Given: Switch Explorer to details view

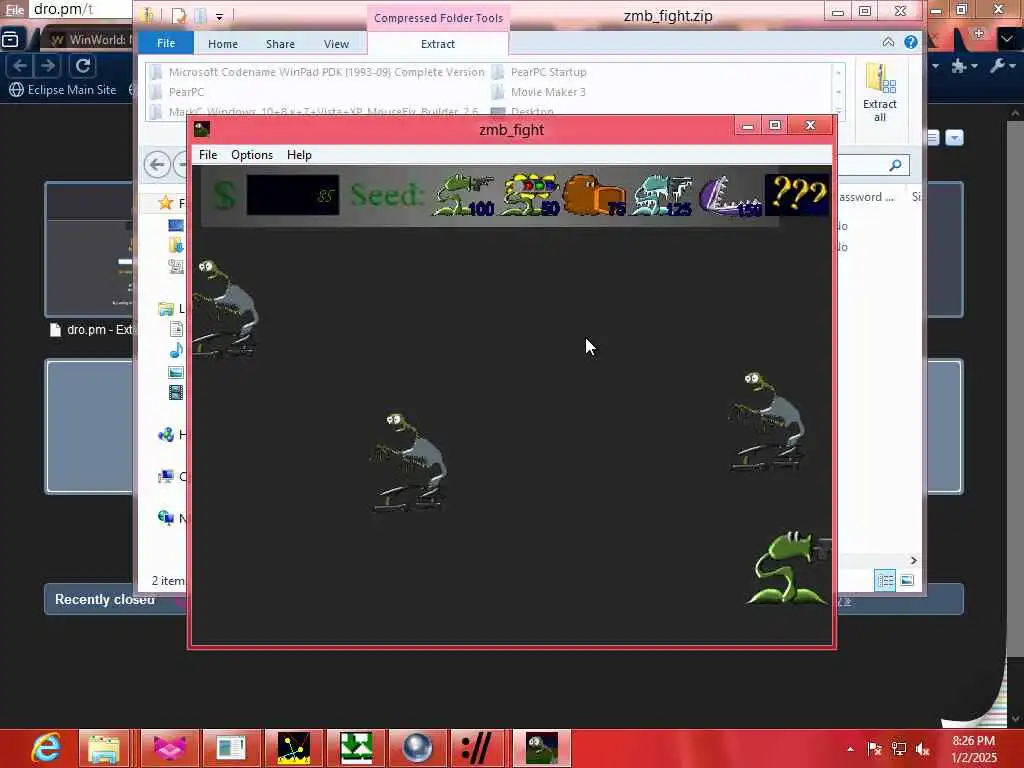Looking at the screenshot, I should point(885,580).
